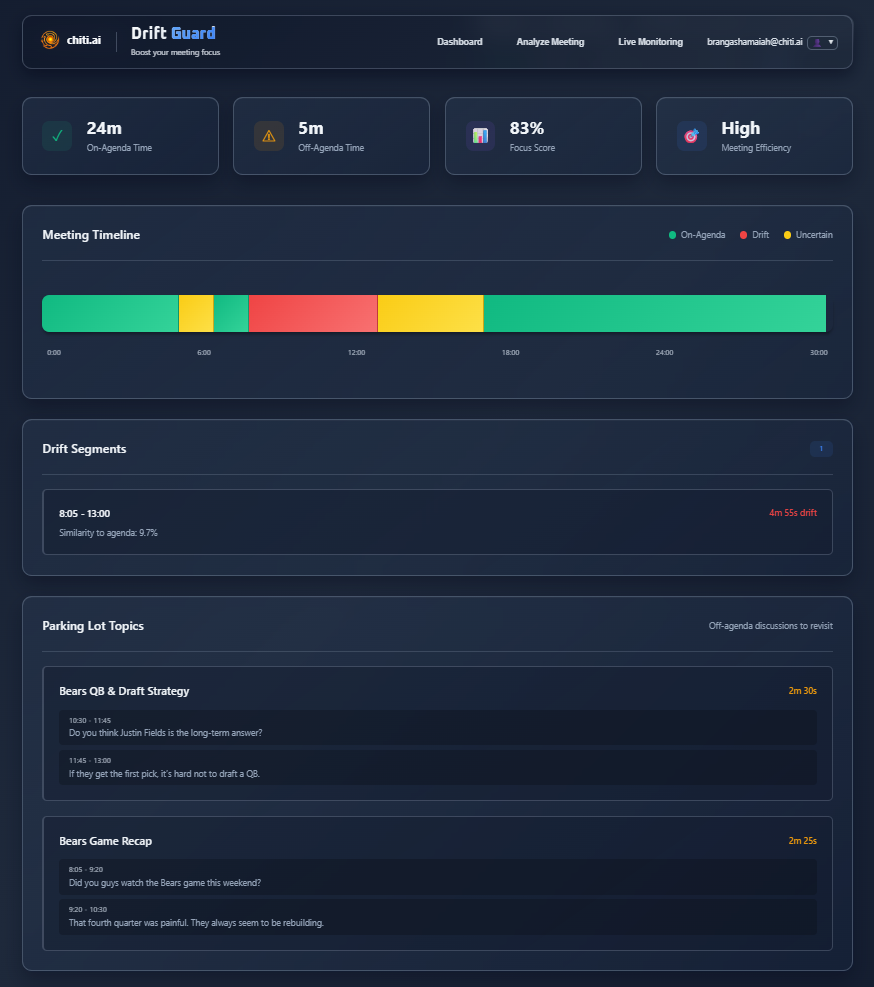Click the green checkmark On-Agenda Time icon

57,135
